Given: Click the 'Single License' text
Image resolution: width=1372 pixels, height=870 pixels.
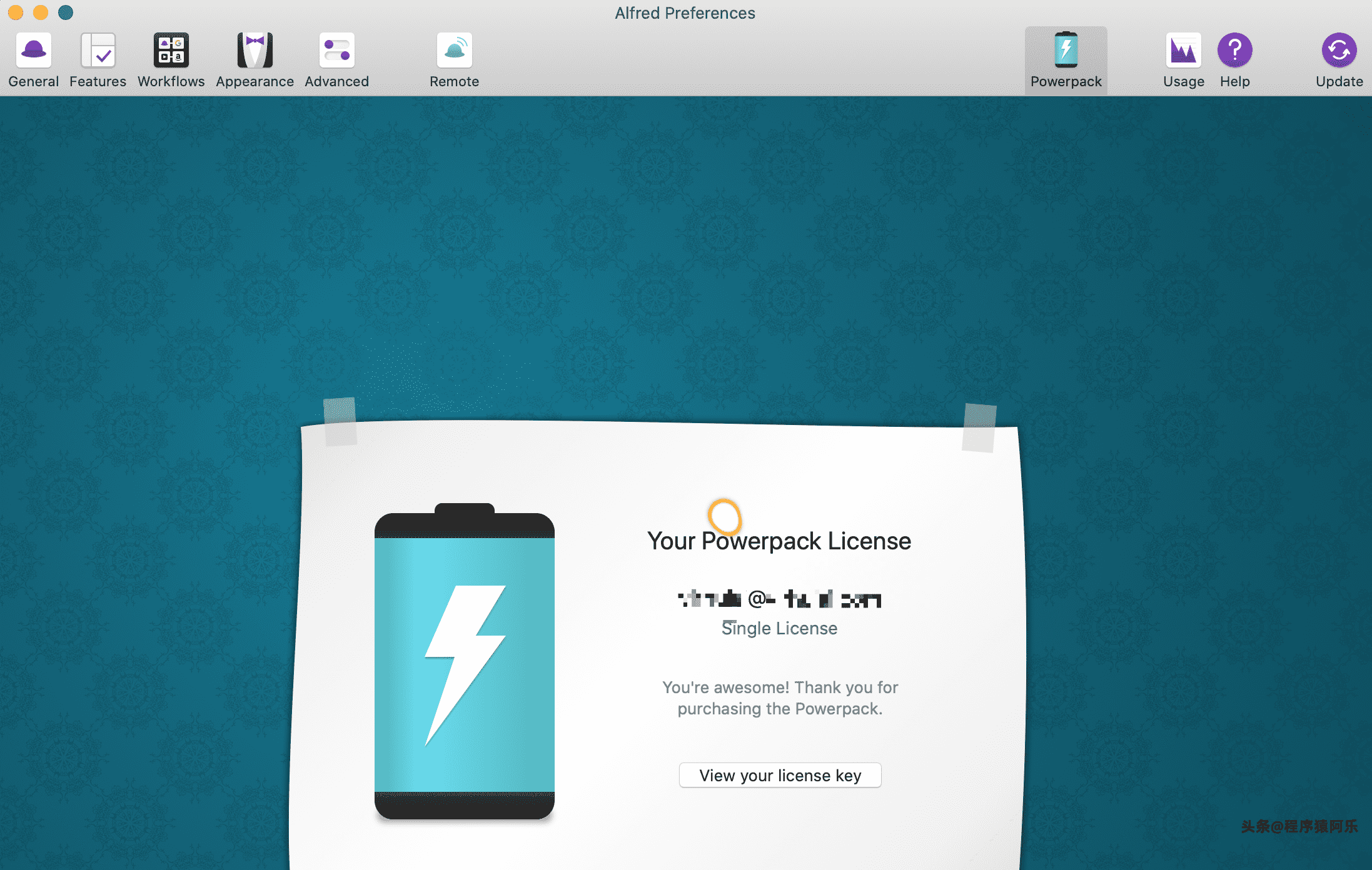Looking at the screenshot, I should 780,628.
